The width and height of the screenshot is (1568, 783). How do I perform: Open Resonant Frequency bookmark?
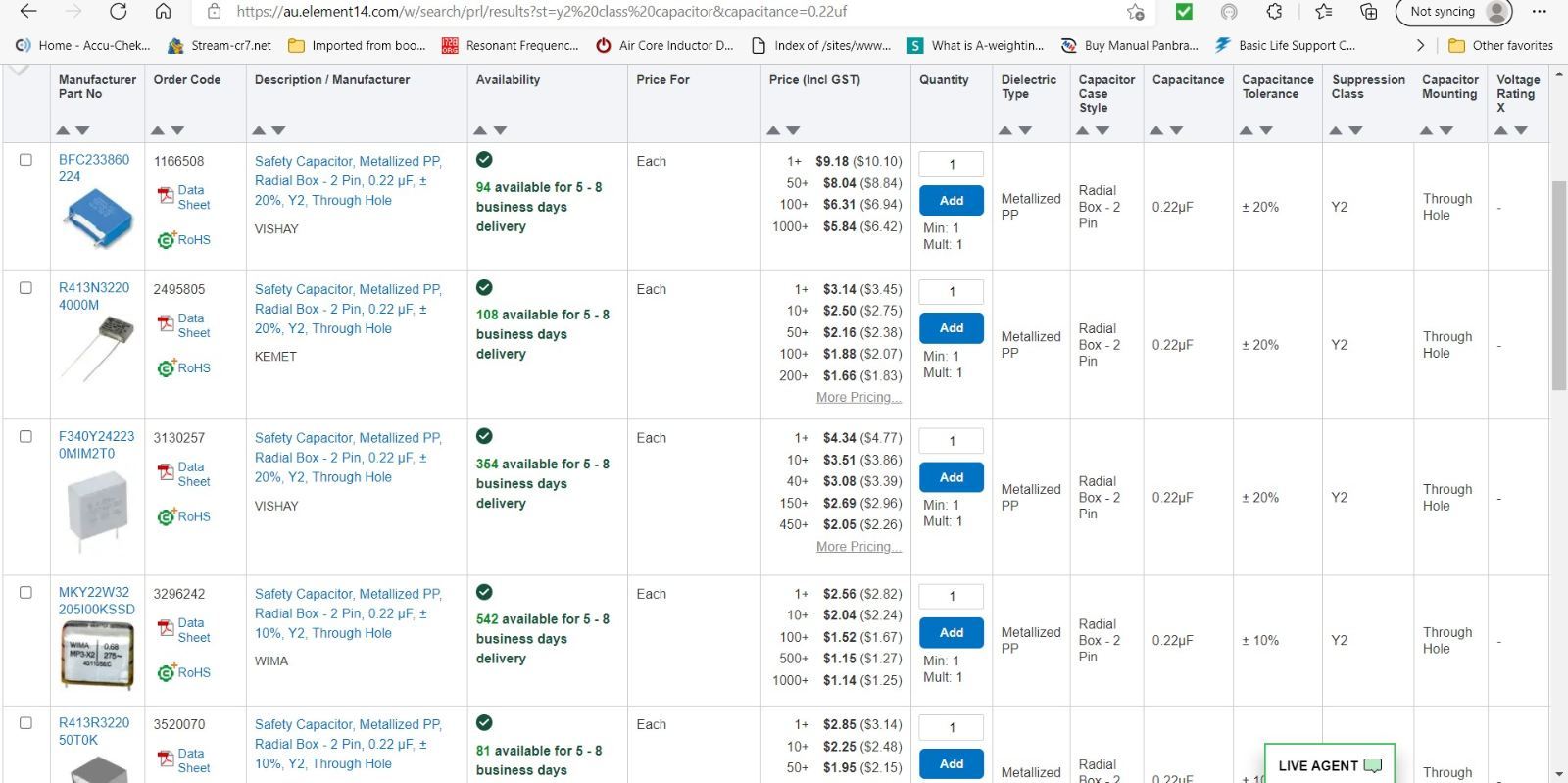click(x=511, y=45)
